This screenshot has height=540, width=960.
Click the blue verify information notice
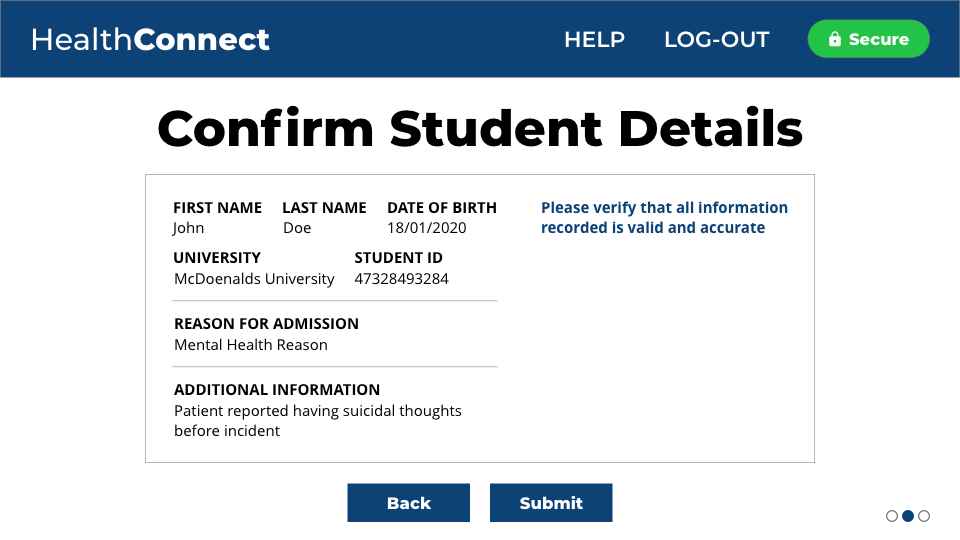[x=664, y=218]
